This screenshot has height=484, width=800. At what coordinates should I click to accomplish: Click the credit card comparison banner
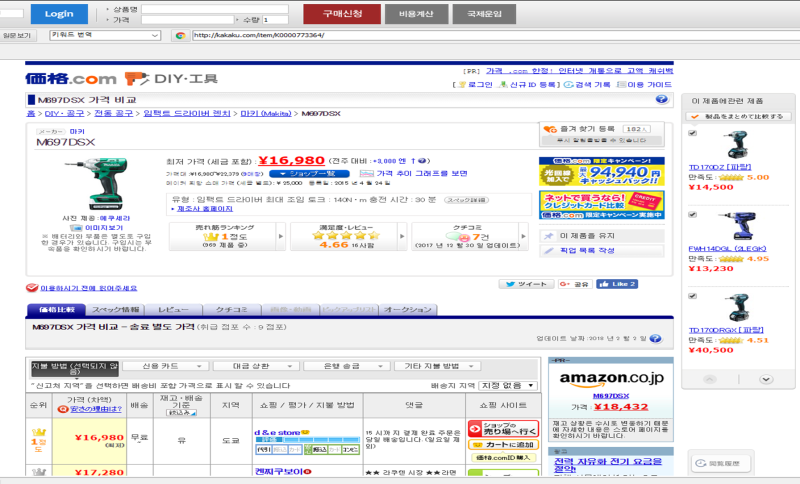pos(602,205)
